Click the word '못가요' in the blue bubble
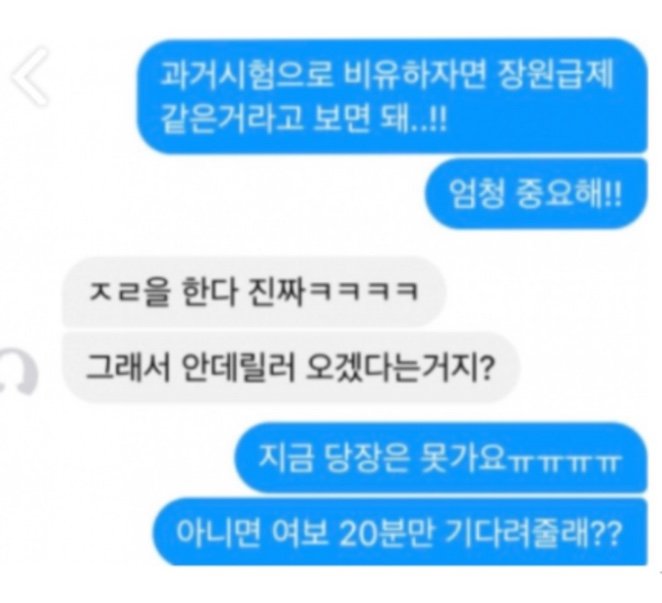The height and width of the screenshot is (603, 662). (x=463, y=457)
